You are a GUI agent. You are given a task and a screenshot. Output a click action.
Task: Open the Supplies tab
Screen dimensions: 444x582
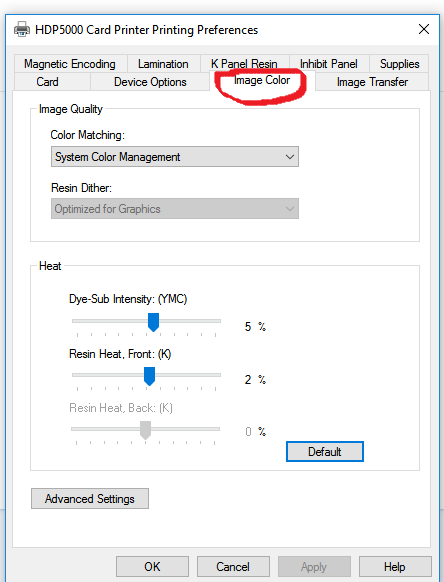coord(399,64)
